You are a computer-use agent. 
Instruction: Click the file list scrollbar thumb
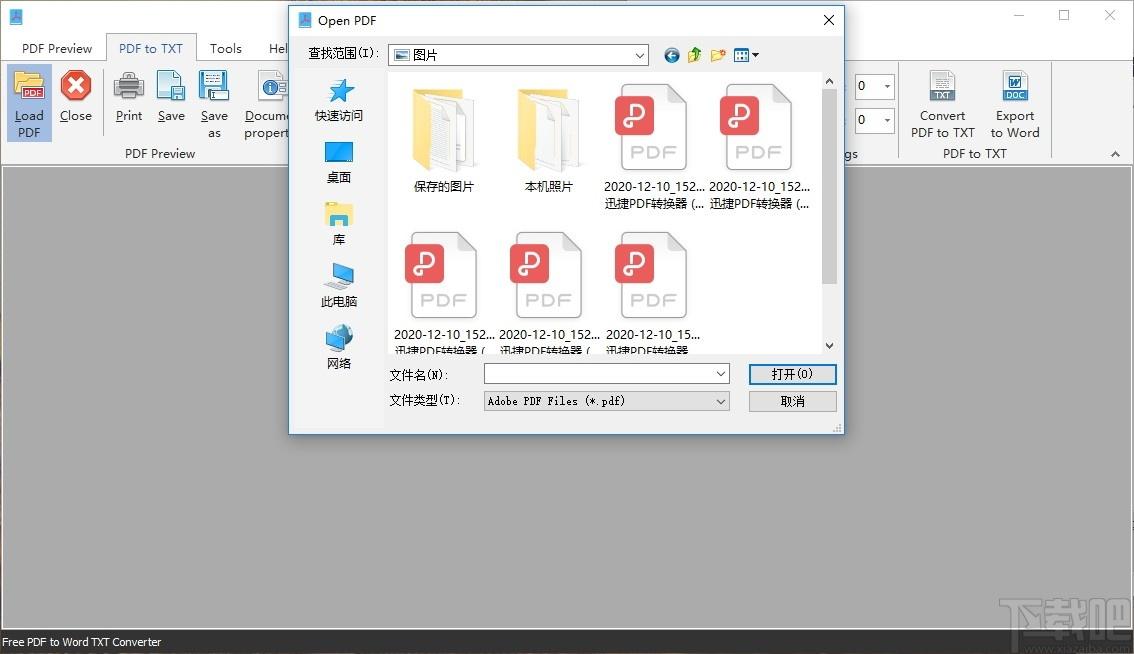click(x=830, y=187)
